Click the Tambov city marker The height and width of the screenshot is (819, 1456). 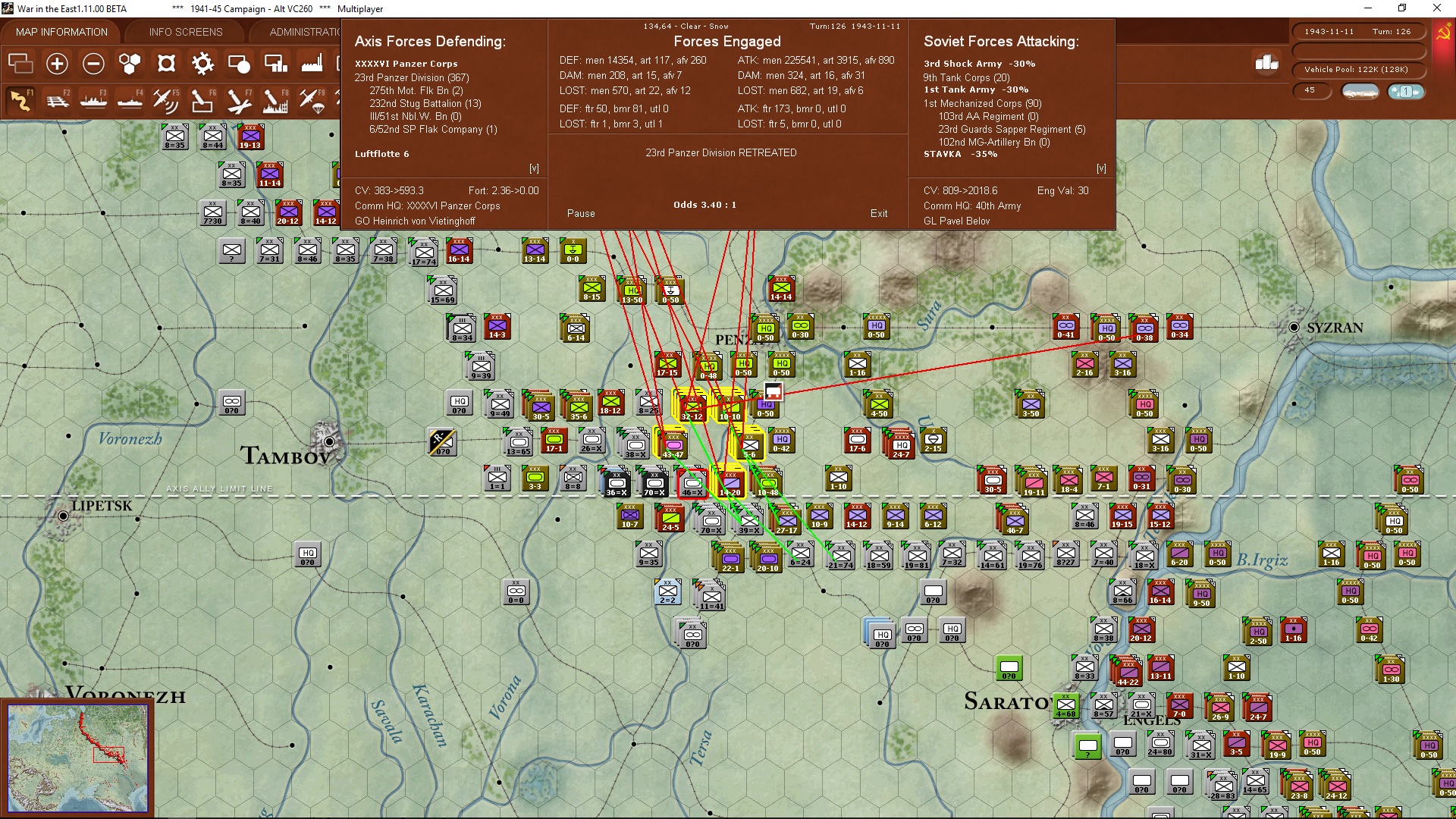tap(328, 441)
